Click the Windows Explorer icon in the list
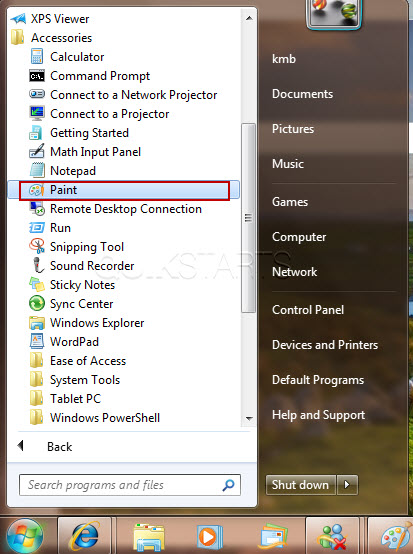The image size is (413, 554). (37, 323)
